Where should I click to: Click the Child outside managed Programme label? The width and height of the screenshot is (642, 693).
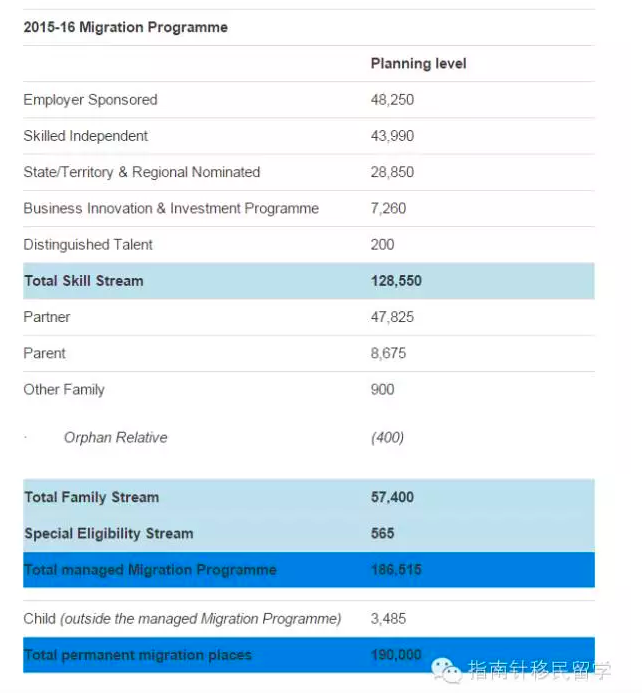(x=182, y=619)
